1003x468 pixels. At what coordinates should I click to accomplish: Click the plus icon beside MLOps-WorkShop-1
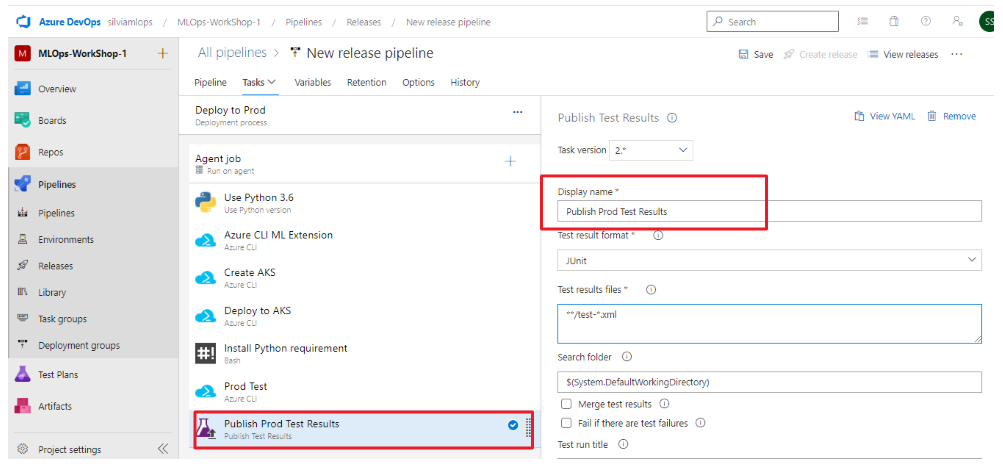[163, 54]
